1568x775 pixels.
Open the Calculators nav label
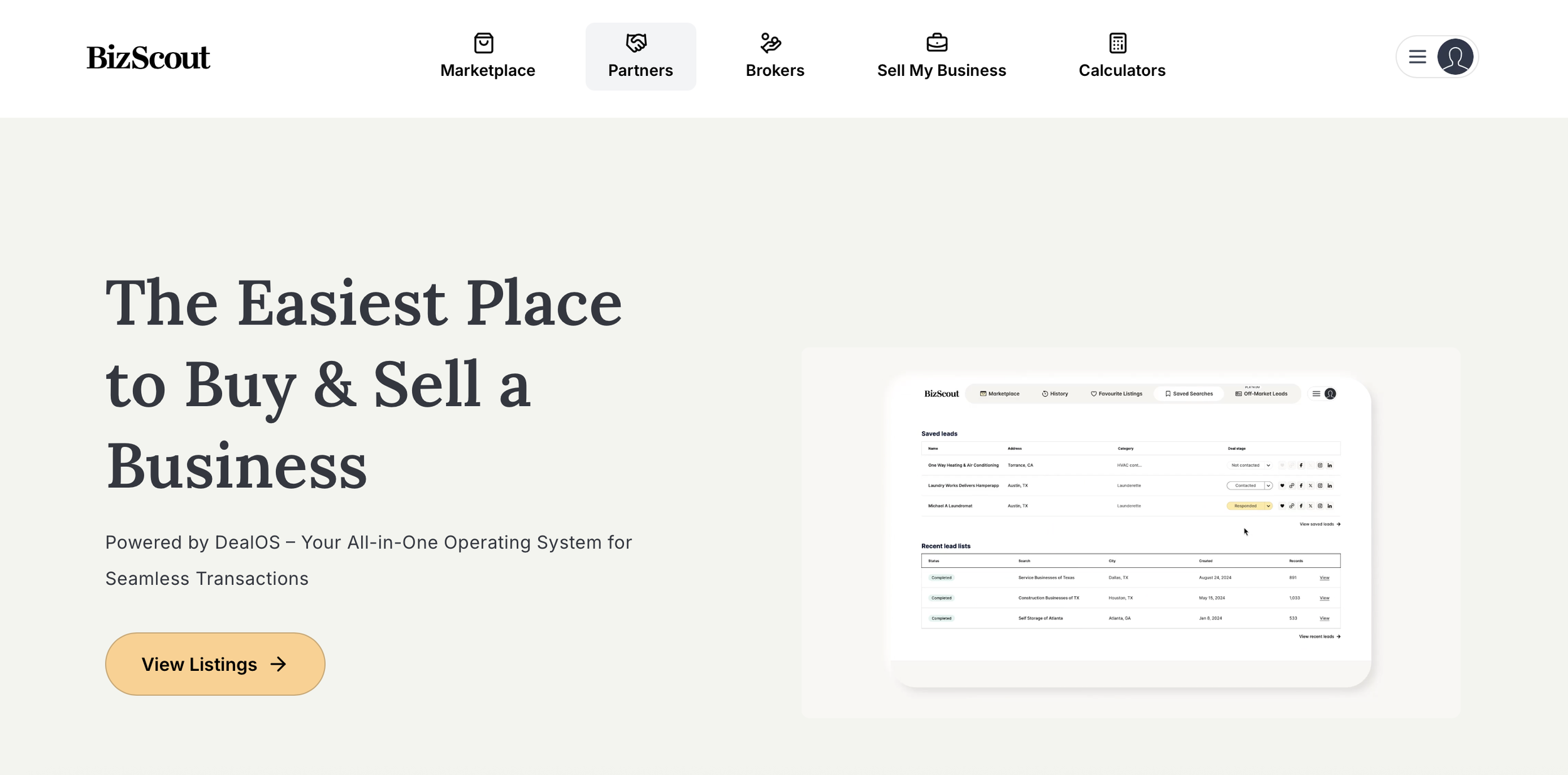(x=1122, y=70)
